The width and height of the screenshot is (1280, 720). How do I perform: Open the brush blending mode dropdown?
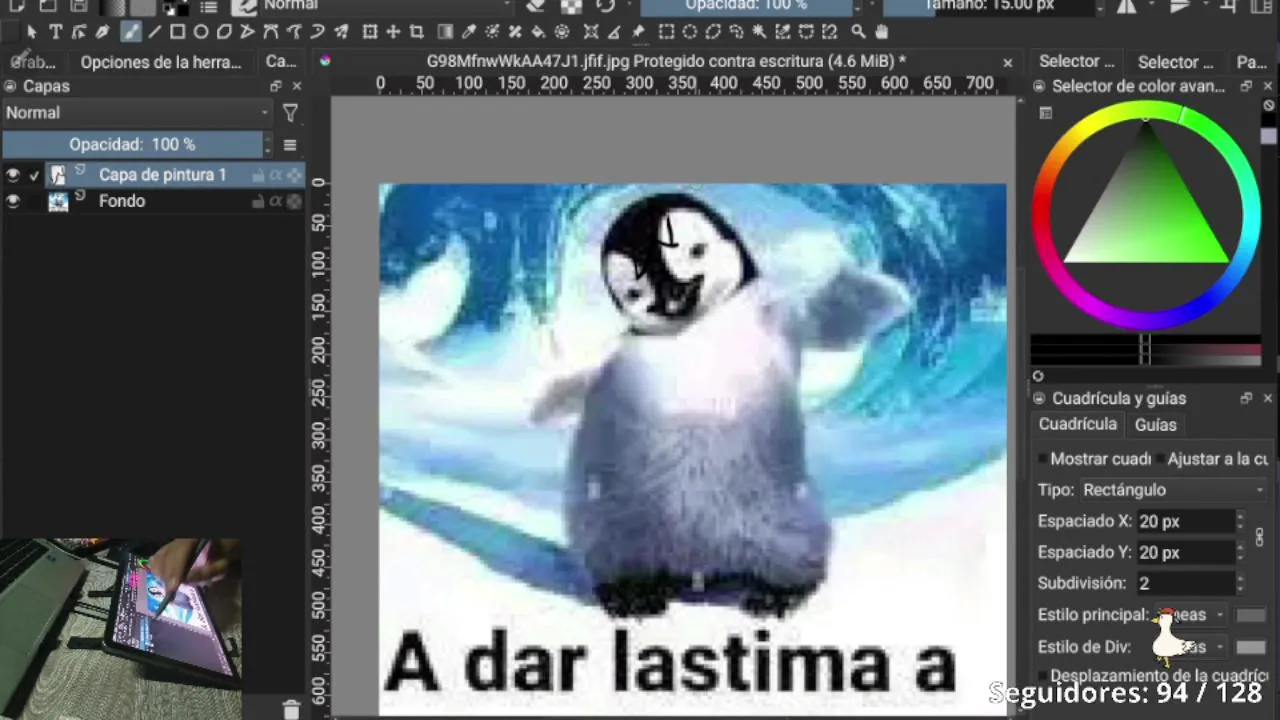tap(387, 5)
